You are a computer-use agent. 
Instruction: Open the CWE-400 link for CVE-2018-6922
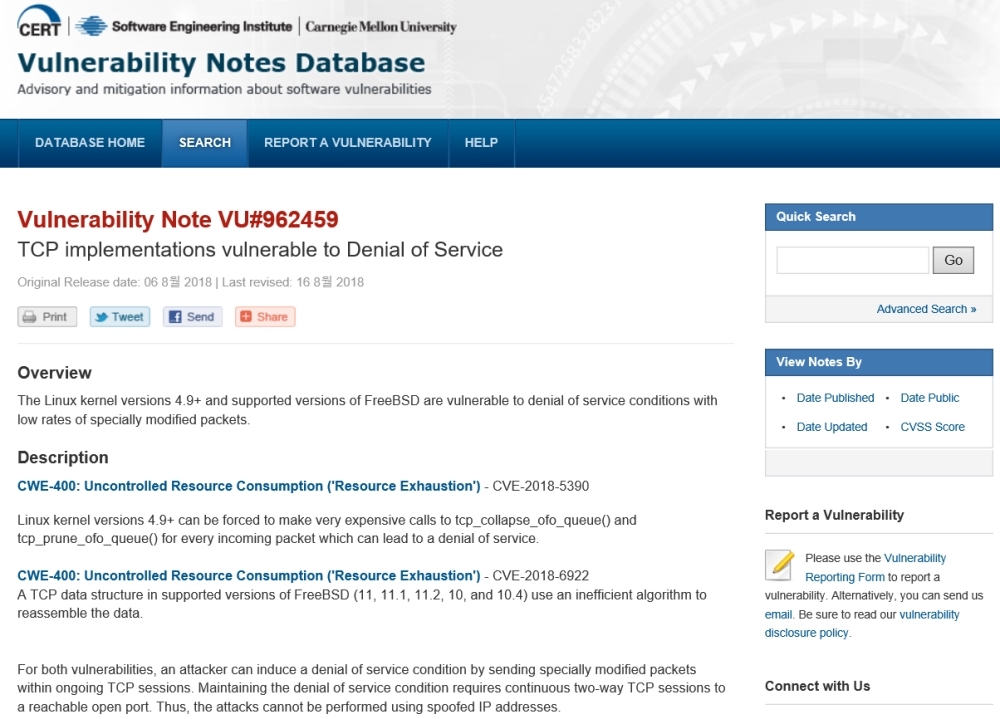coord(249,575)
